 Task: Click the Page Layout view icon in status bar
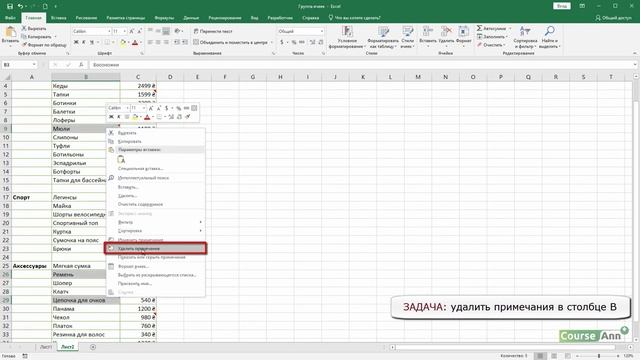tap(554, 356)
